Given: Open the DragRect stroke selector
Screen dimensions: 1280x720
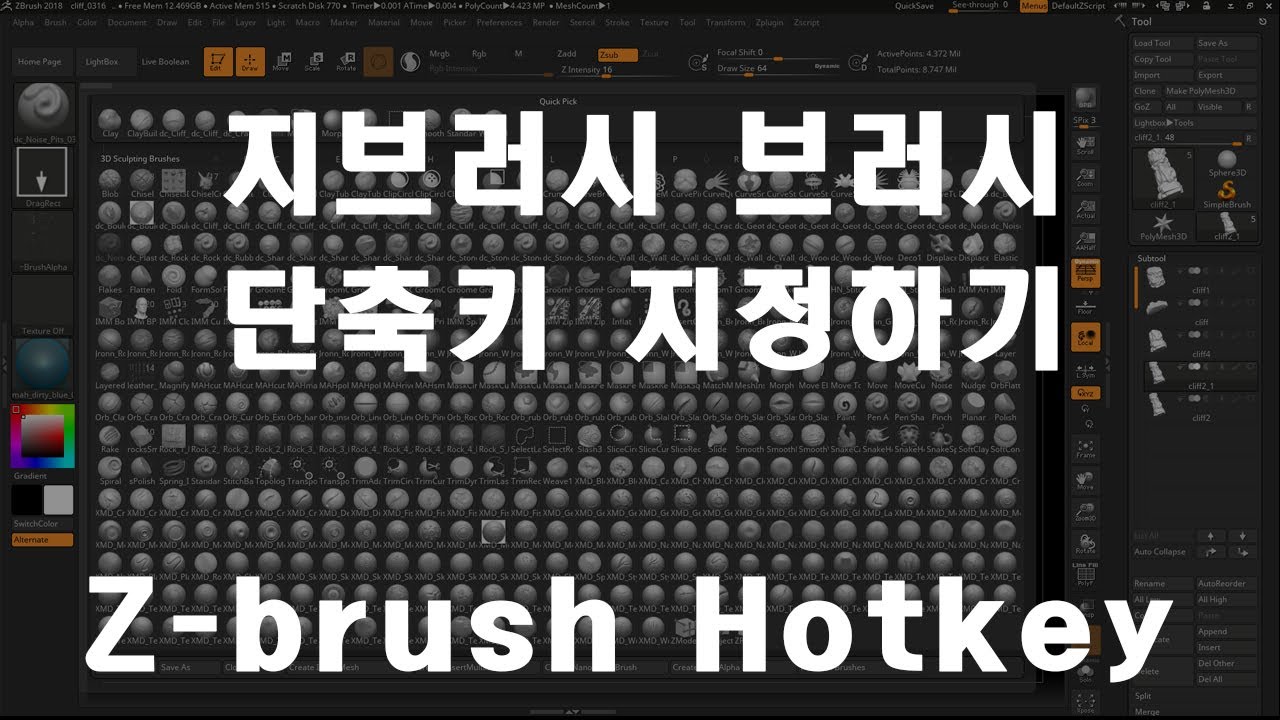Looking at the screenshot, I should (43, 176).
